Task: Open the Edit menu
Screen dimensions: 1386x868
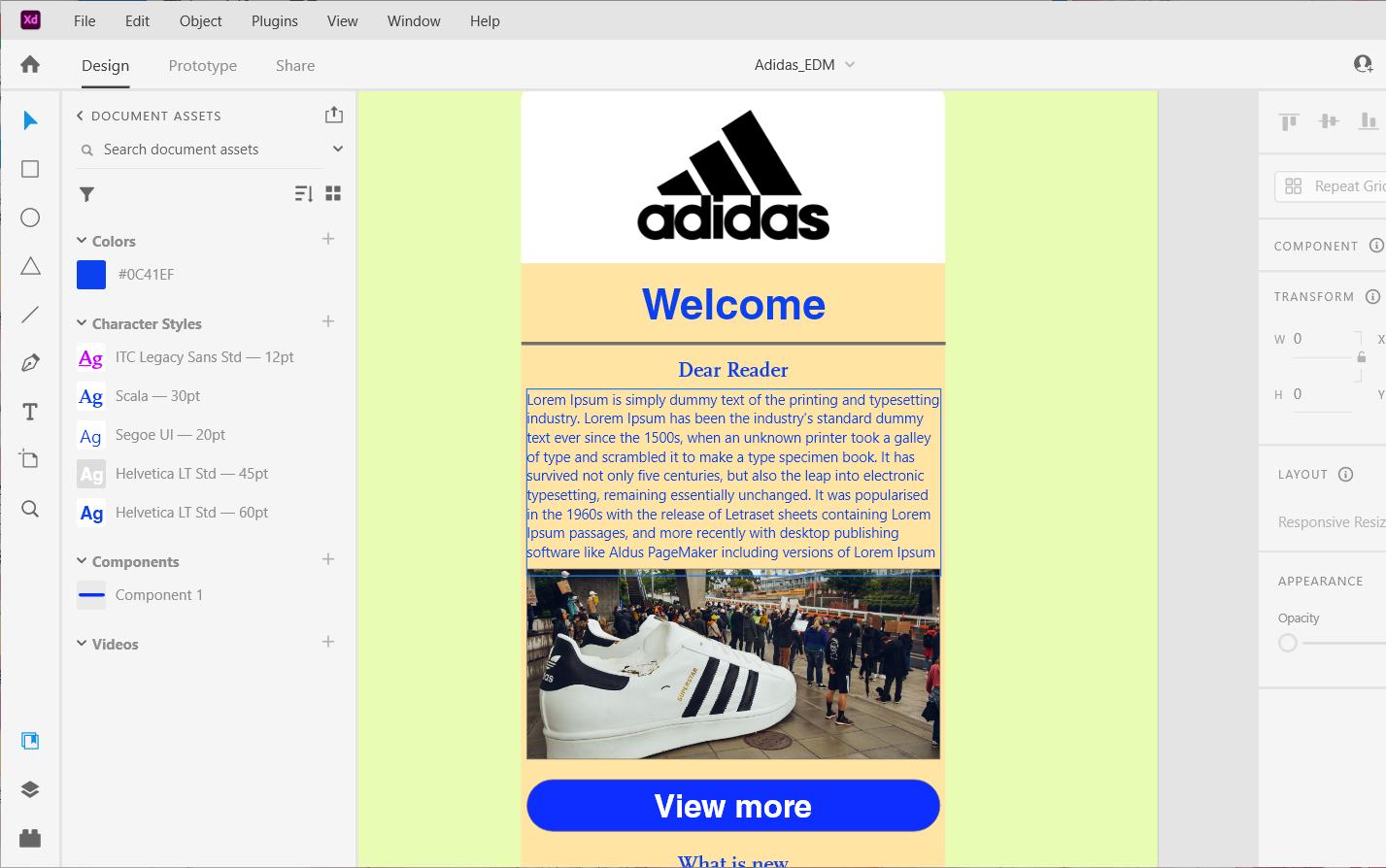Action: (137, 20)
